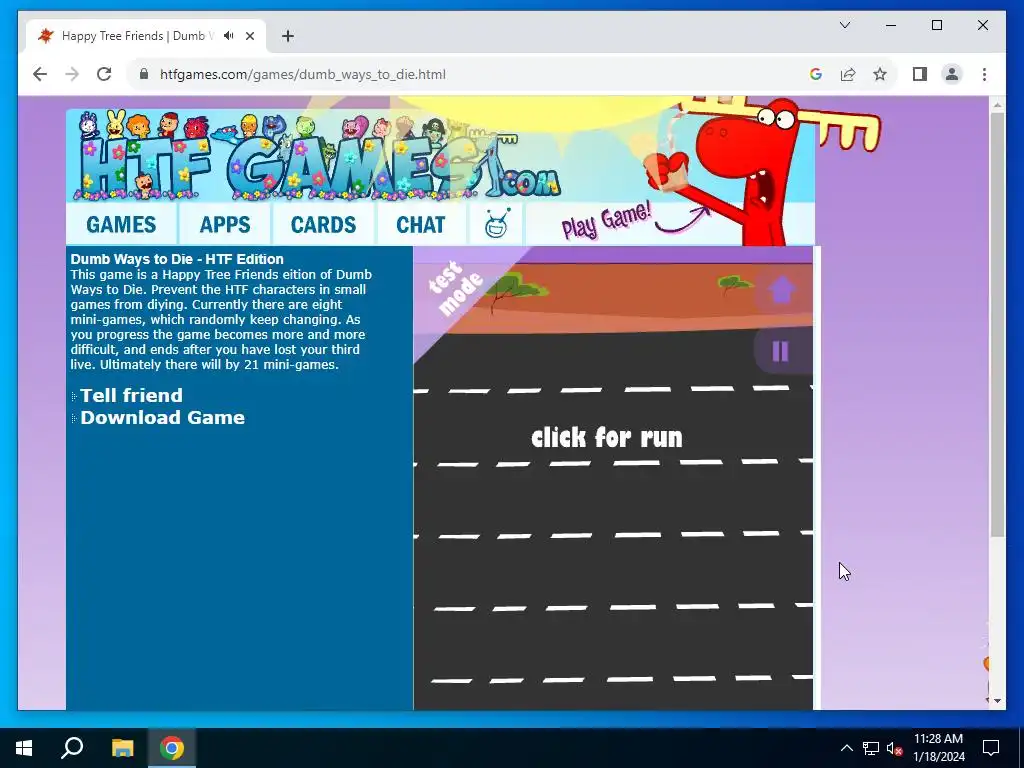Open the GAMES menu item
This screenshot has width=1024, height=768.
(121, 225)
